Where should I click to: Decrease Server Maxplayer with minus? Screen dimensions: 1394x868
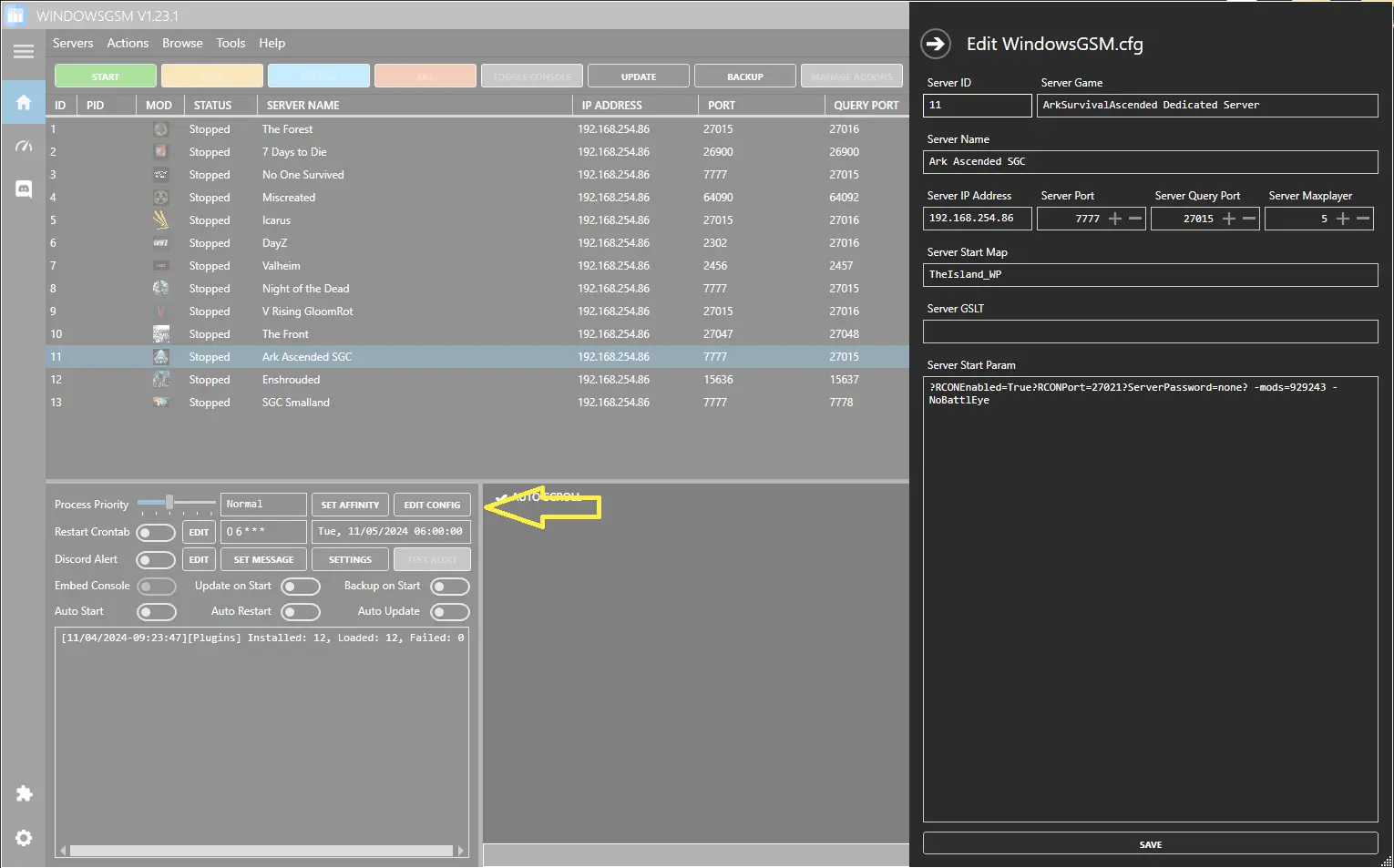(x=1363, y=219)
